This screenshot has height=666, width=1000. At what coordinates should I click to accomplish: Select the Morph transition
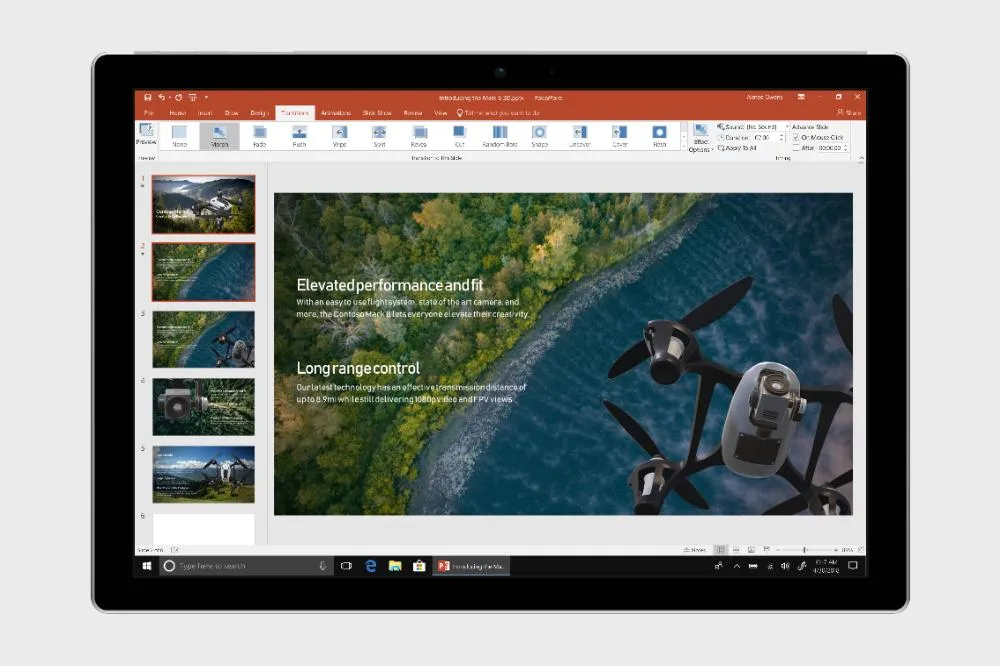(219, 137)
